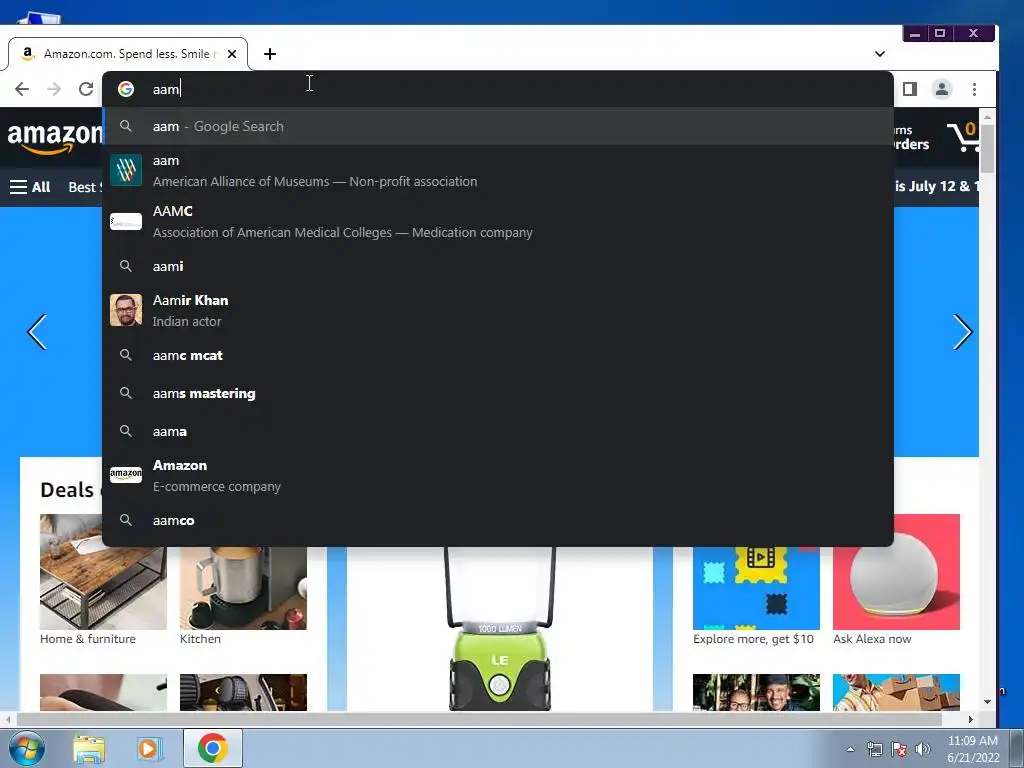Open a new tab with plus button
Screen dimensions: 1024x768
coord(270,54)
